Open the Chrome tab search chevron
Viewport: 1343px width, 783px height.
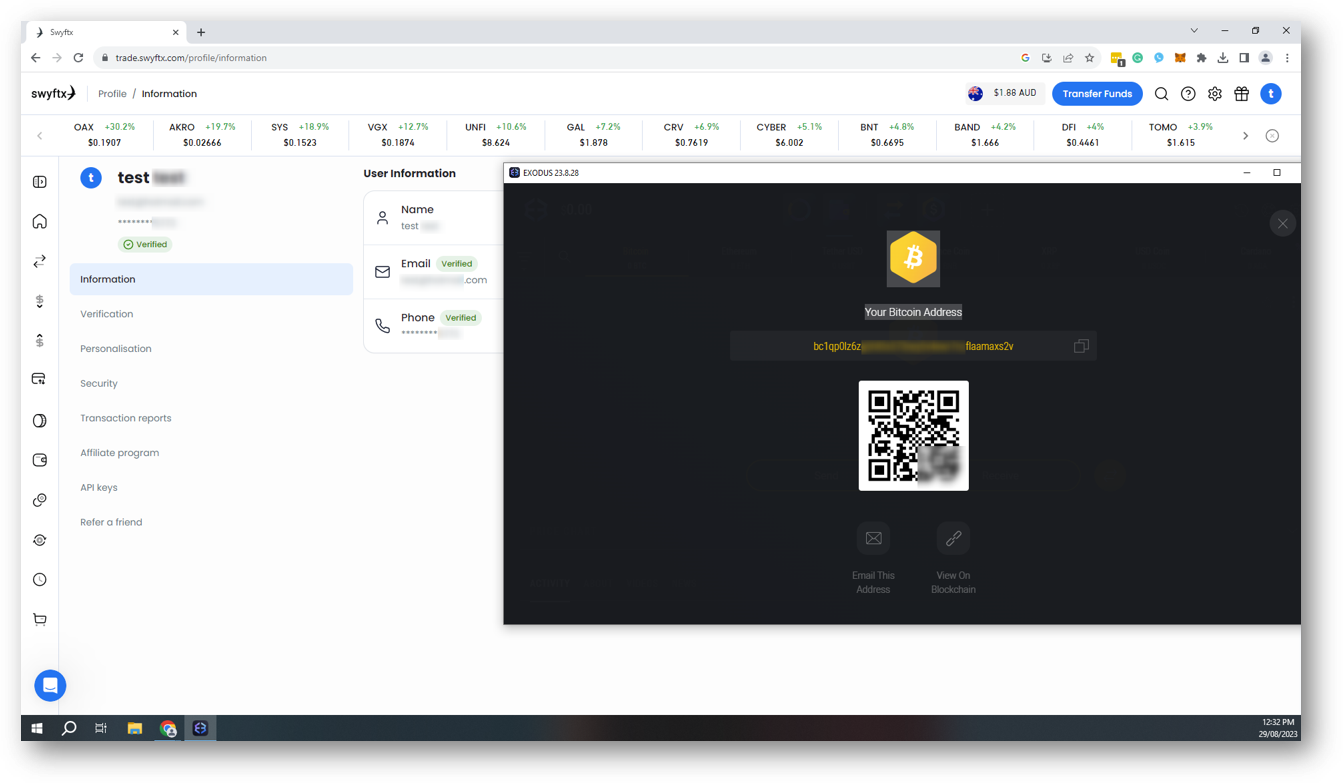1194,31
